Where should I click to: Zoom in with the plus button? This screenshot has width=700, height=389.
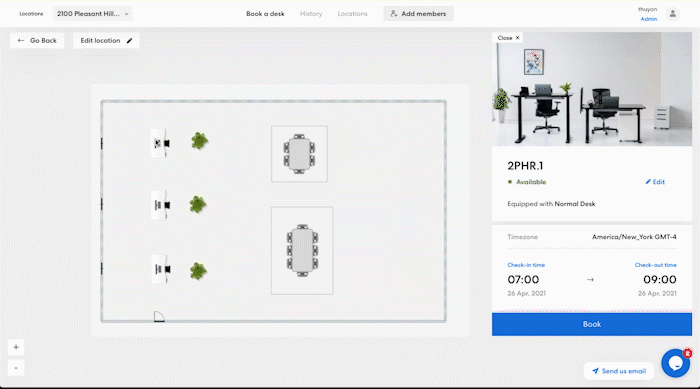pyautogui.click(x=16, y=347)
